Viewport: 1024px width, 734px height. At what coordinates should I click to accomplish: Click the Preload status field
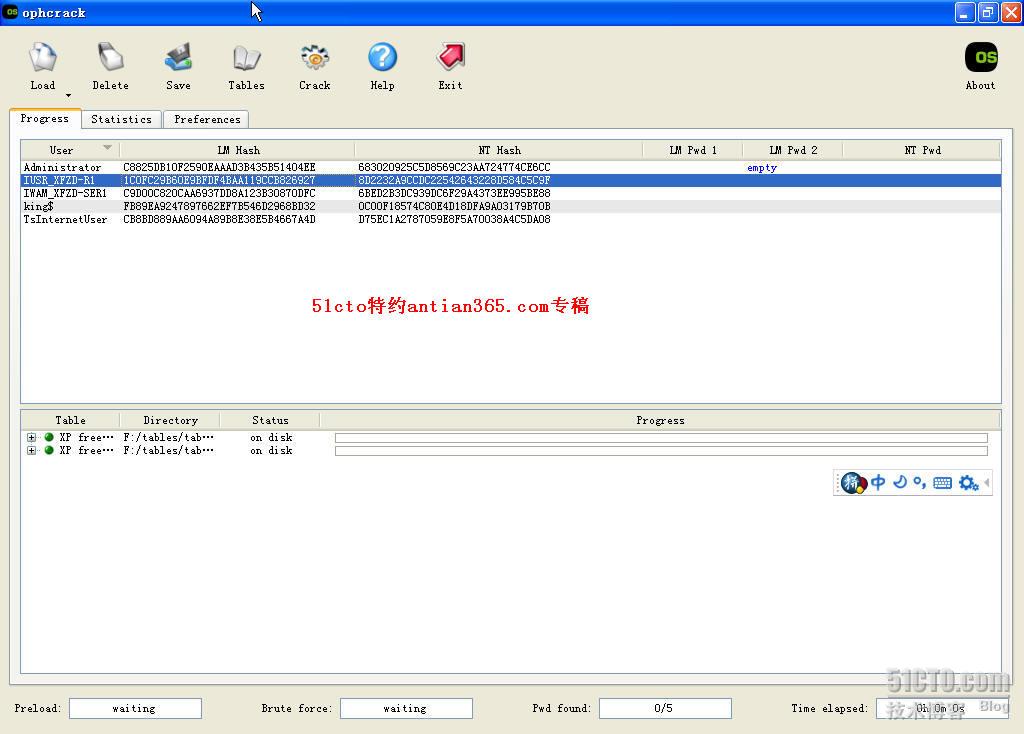(135, 709)
